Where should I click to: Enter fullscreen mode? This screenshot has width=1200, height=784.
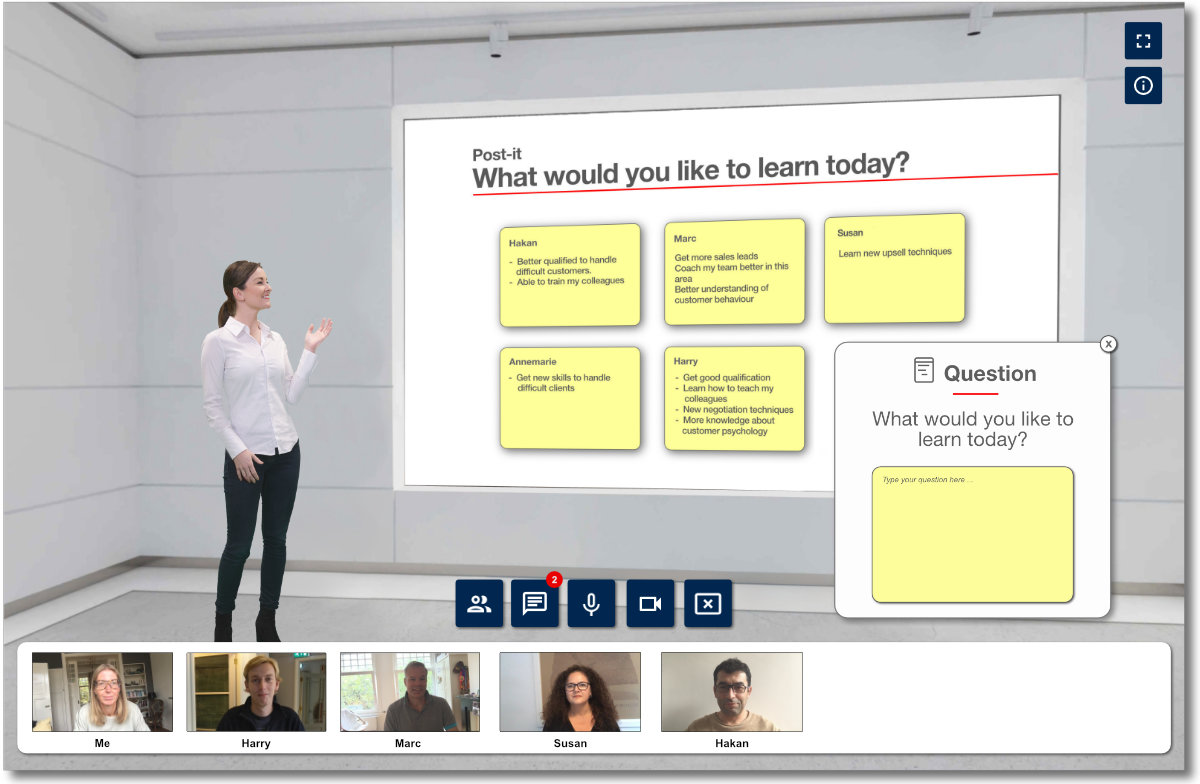tap(1143, 41)
